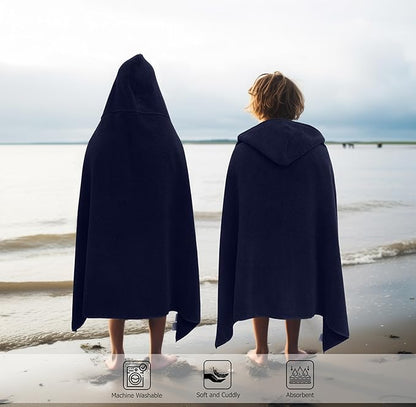This screenshot has height=407, width=416.
Task: Click the blond hair of right child
Action: [276, 97]
